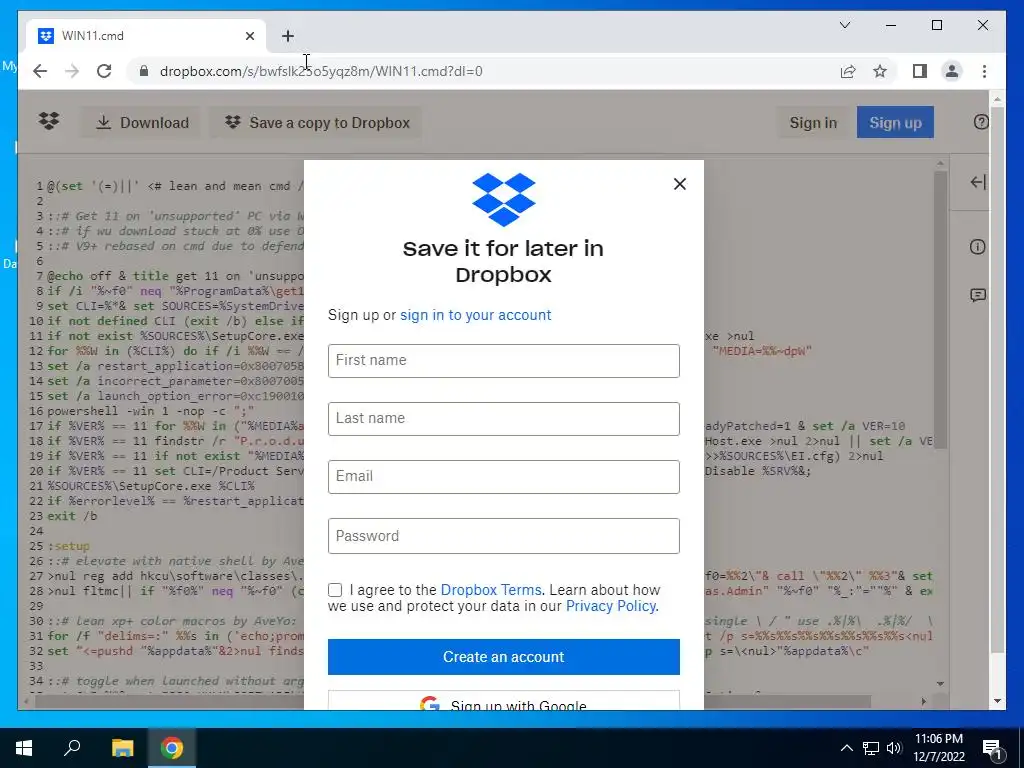Screen dimensions: 1024x768
Task: Click the code preview horizontal scrollbar
Action: pyautogui.click(x=453, y=701)
